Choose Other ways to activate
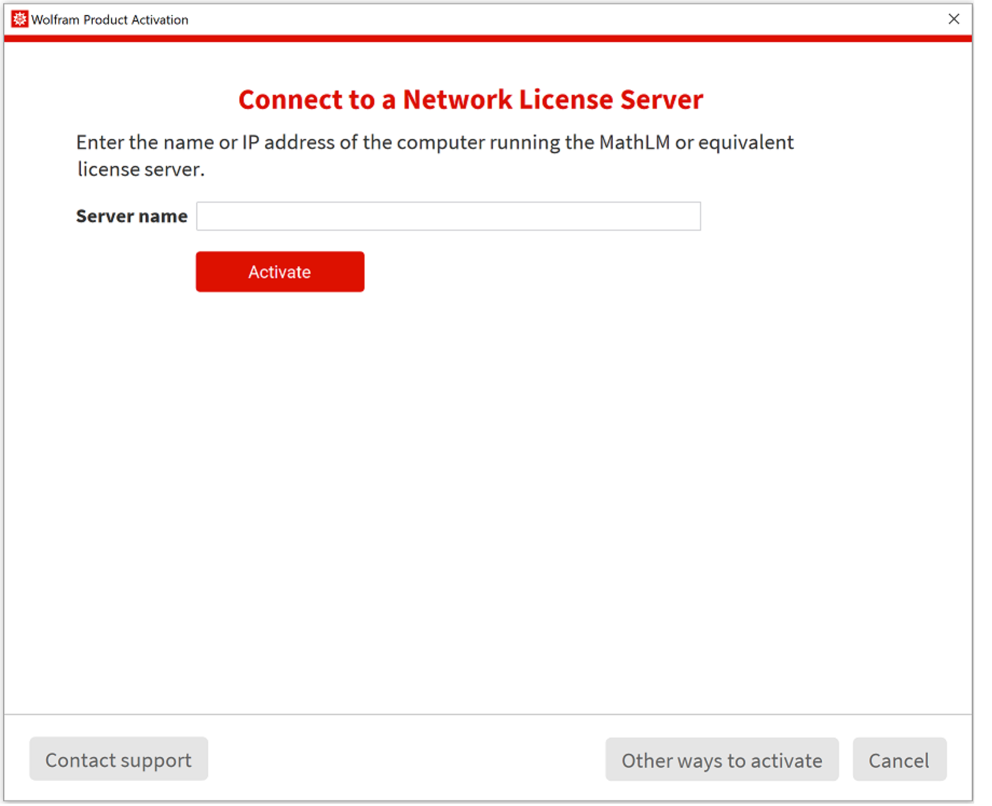Viewport: 992px width, 806px height. [721, 760]
